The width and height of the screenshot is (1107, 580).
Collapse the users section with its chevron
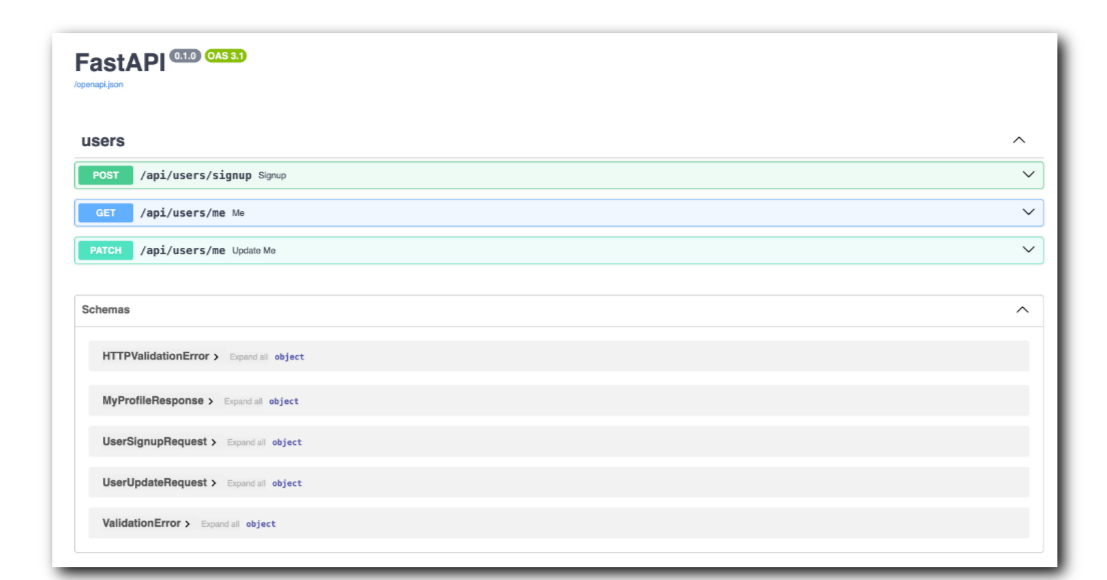[x=1019, y=140]
